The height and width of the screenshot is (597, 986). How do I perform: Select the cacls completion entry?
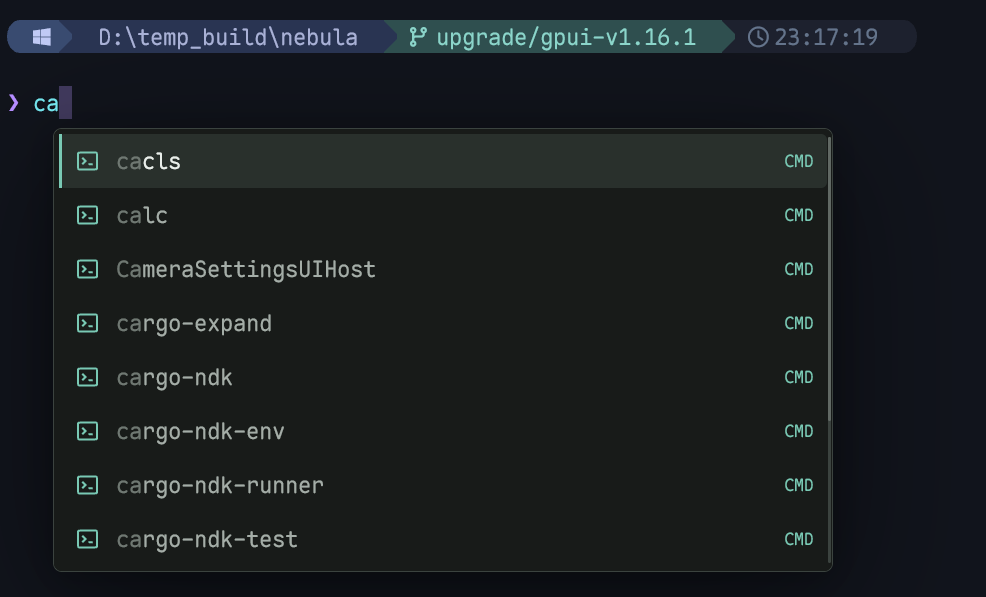443,161
